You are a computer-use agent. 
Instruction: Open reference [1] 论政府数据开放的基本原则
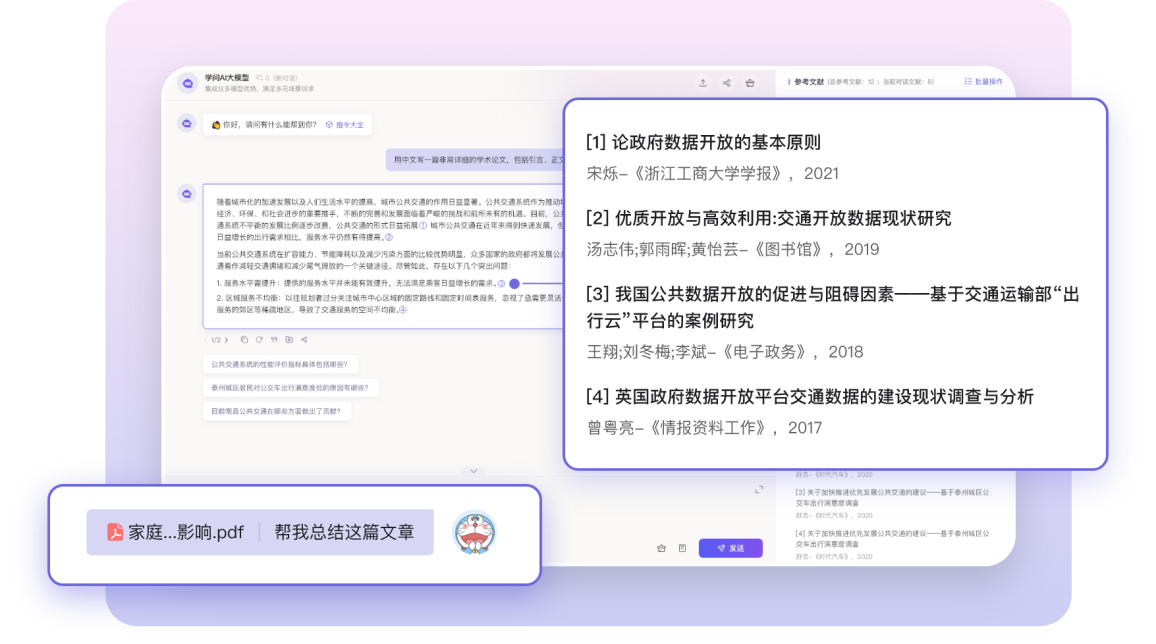pos(703,143)
